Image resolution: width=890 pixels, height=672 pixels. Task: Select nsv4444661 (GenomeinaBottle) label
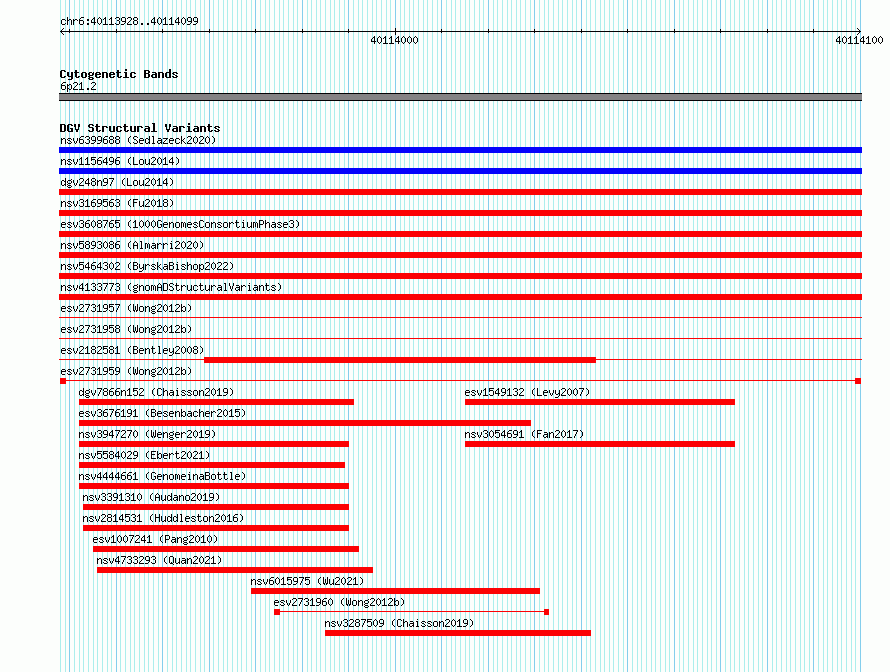pos(162,476)
